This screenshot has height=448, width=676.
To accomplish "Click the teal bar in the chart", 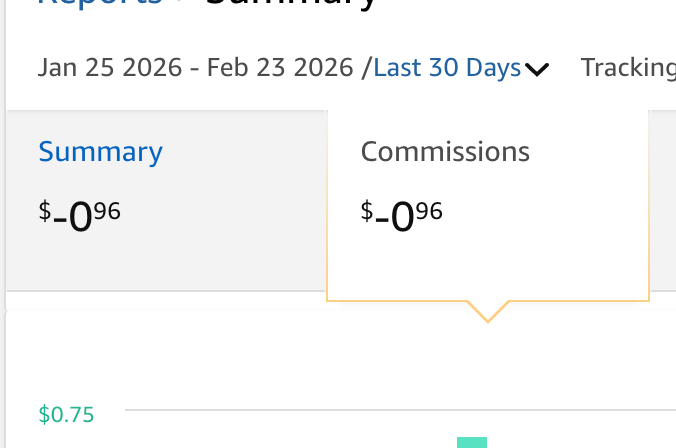I will [472, 442].
